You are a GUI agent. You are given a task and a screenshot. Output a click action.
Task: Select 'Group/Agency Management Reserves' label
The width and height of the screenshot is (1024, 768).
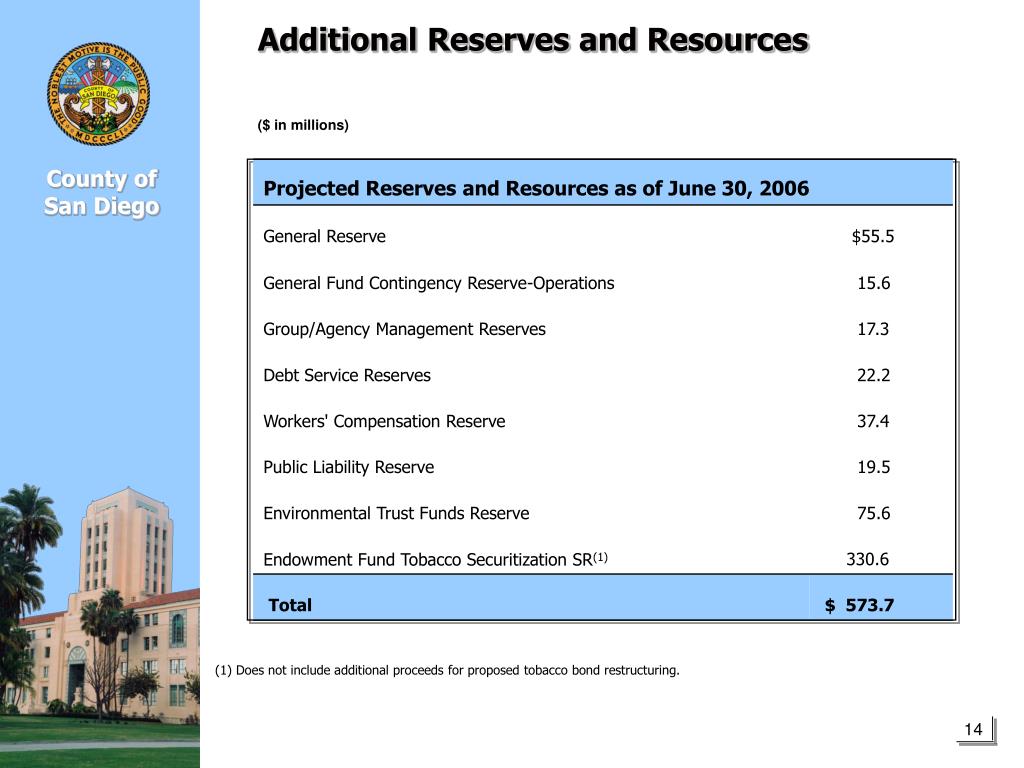pyautogui.click(x=404, y=329)
